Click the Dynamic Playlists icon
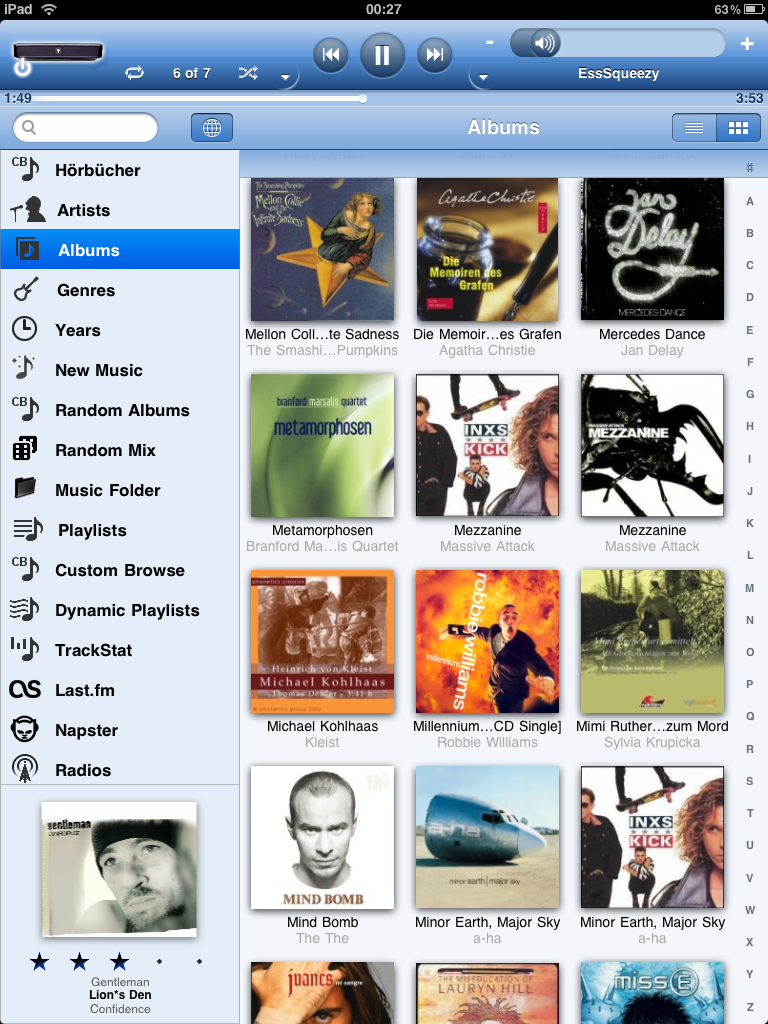The image size is (768, 1024). (25, 610)
